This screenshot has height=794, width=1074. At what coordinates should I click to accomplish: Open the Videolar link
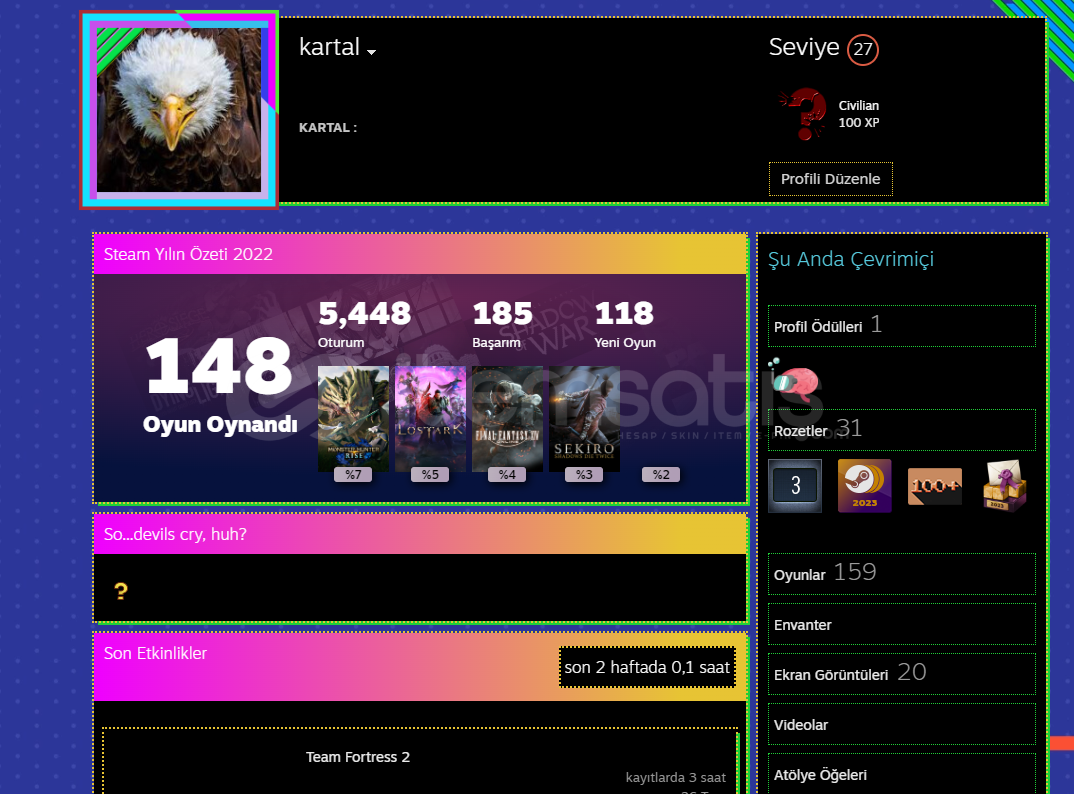901,724
